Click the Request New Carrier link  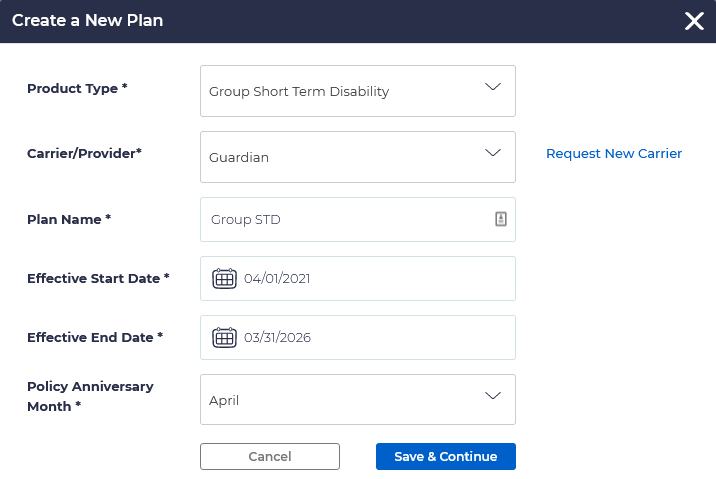click(614, 154)
